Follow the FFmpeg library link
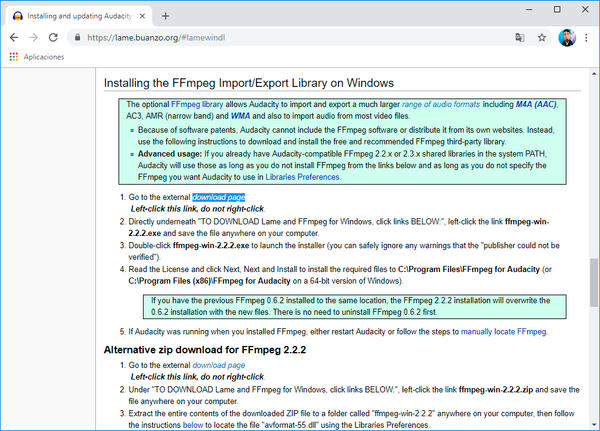The width and height of the screenshot is (600, 431). tap(197, 104)
